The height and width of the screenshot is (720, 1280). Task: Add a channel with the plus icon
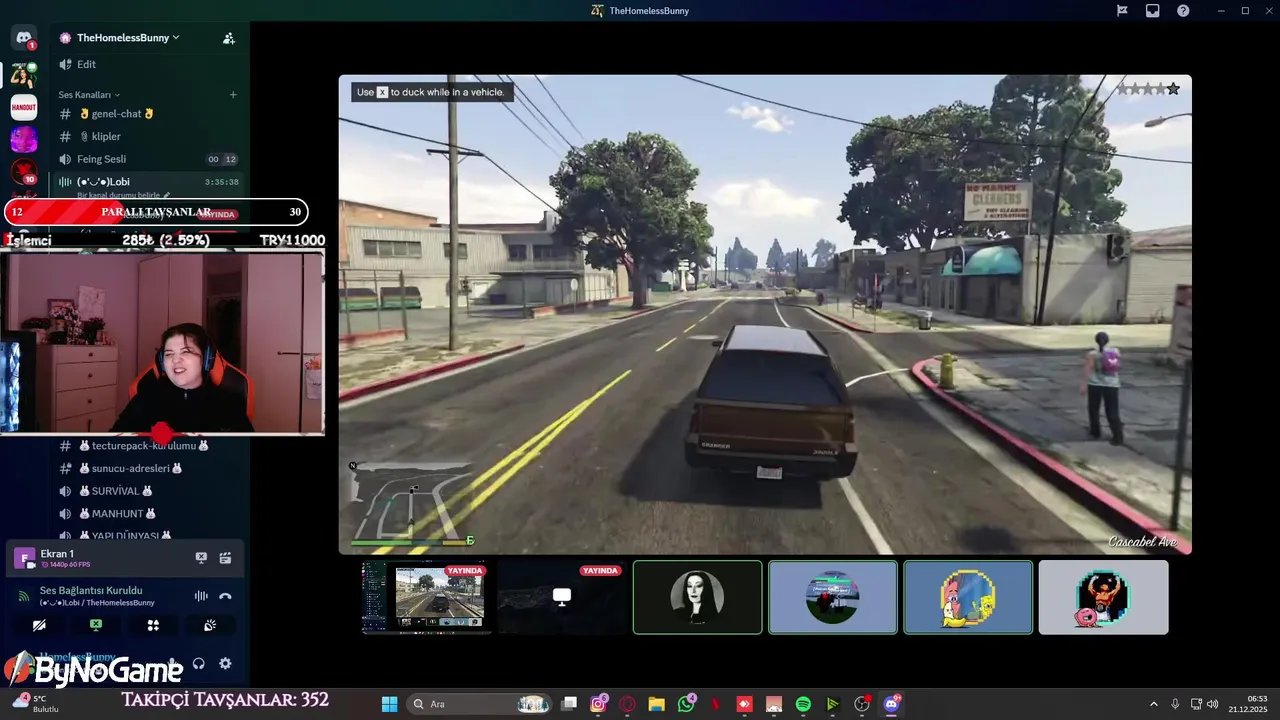pyautogui.click(x=233, y=95)
